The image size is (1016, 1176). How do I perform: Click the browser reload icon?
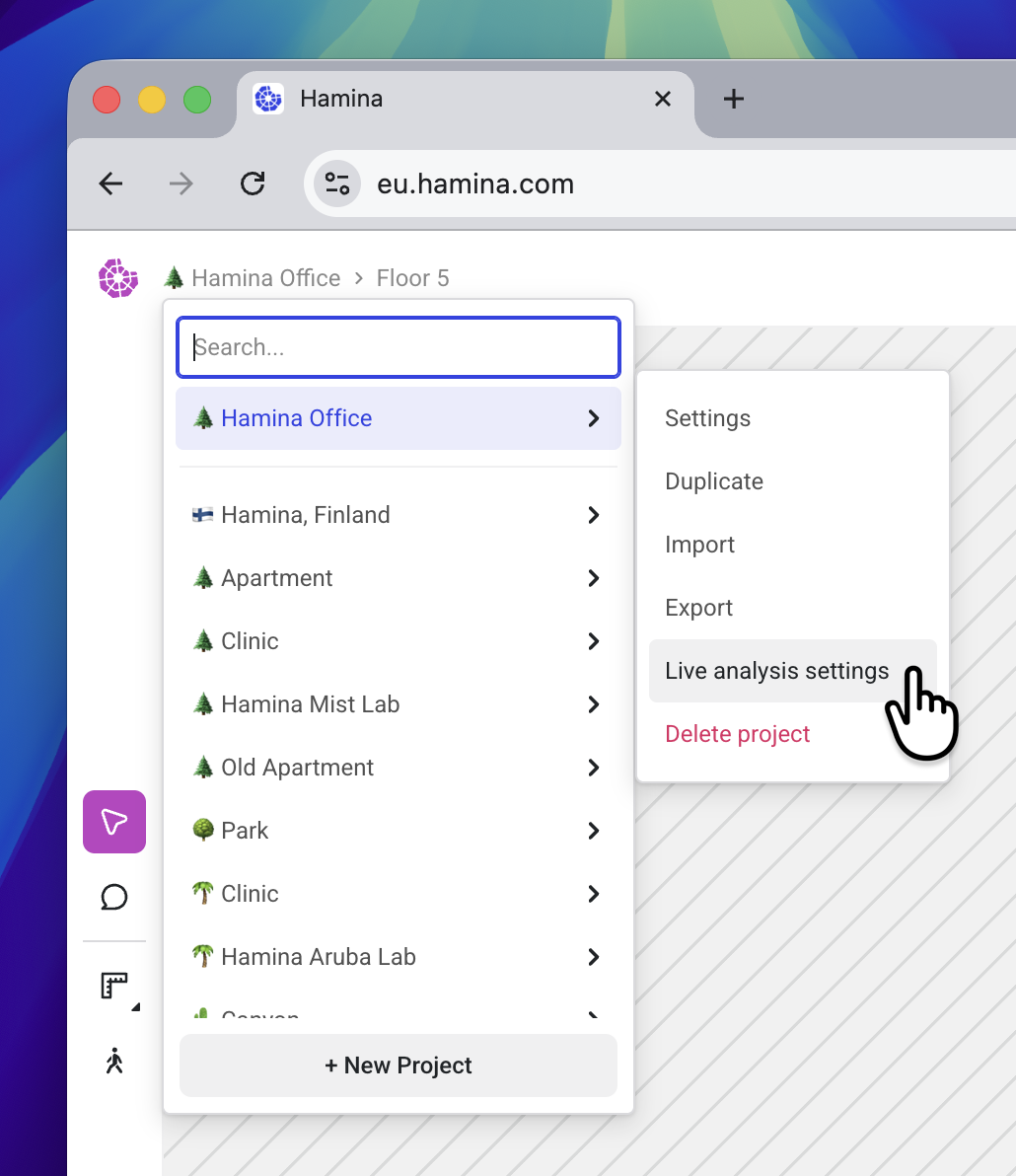point(254,184)
